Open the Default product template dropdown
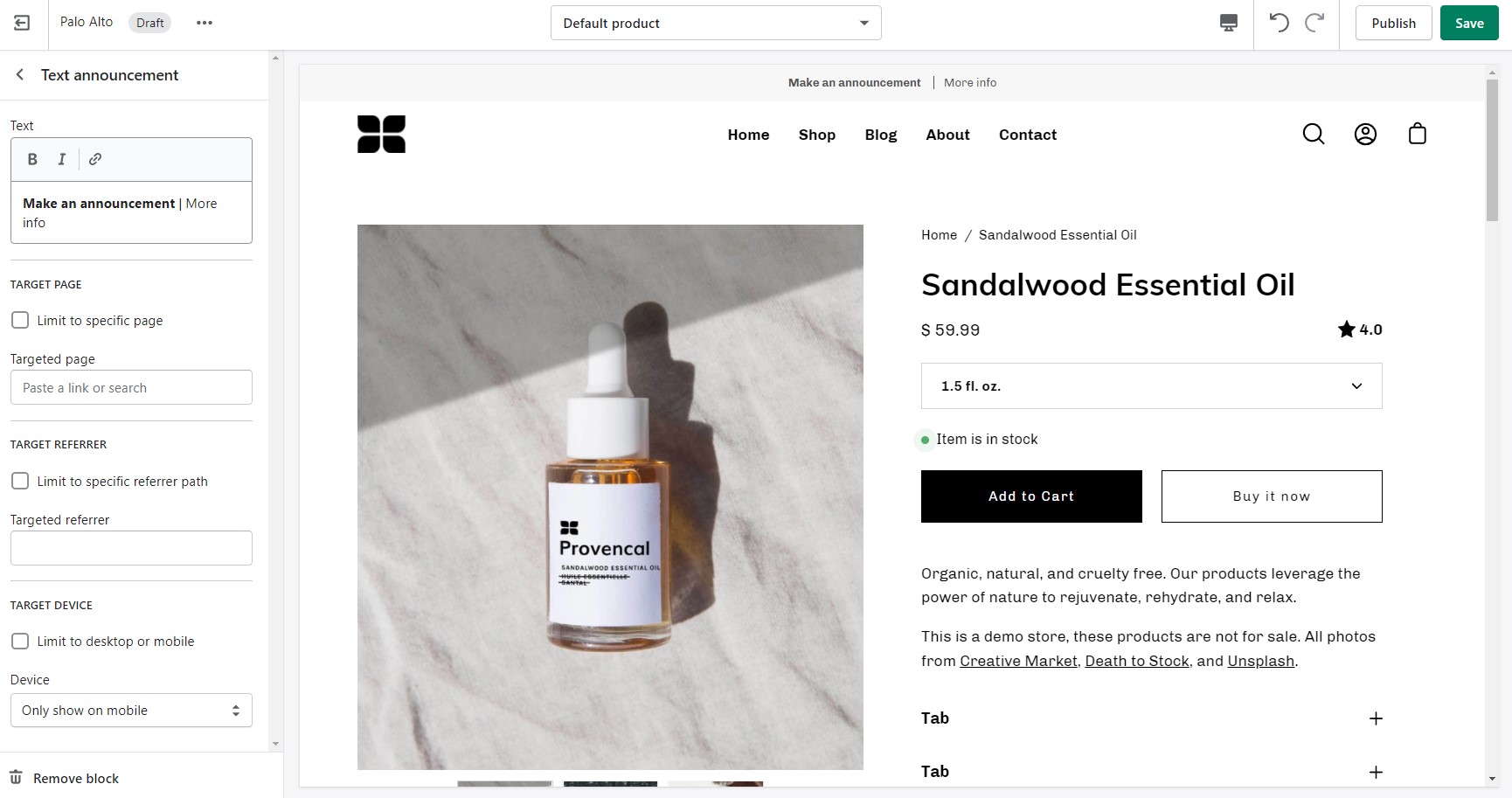The image size is (1512, 798). [x=716, y=23]
